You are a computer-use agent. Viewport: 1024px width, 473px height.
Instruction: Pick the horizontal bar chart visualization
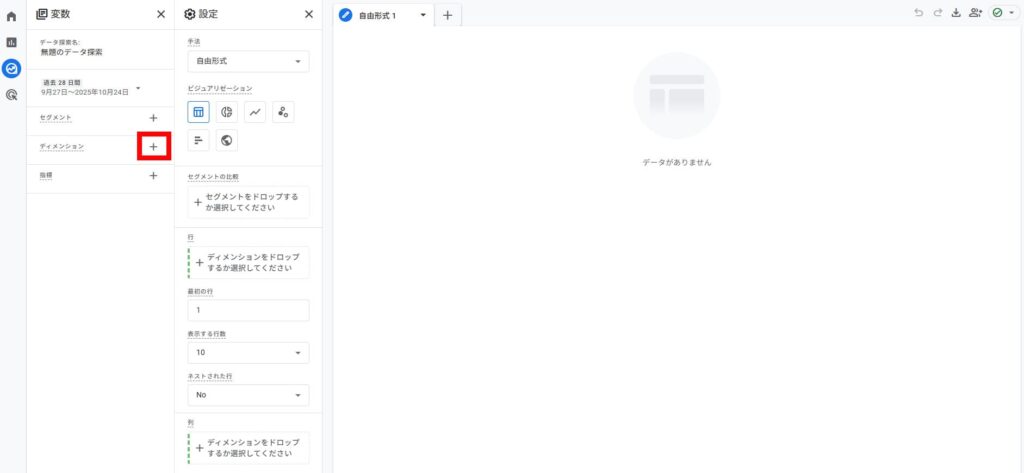(x=199, y=141)
